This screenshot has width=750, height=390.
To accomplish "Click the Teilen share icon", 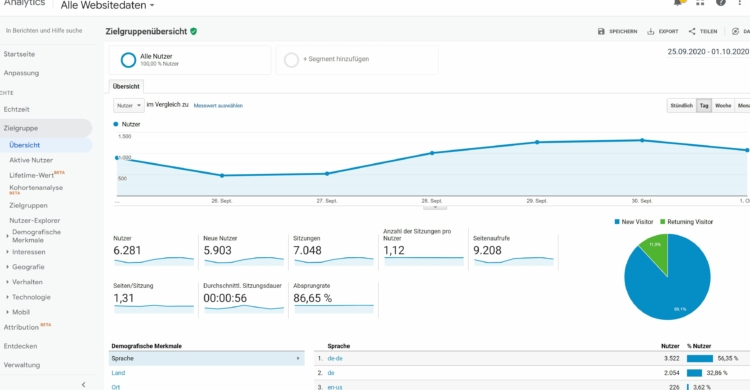I will click(x=692, y=32).
